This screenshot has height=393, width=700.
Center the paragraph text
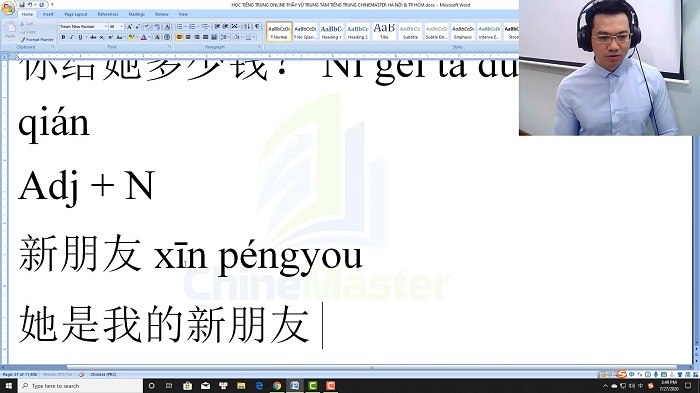pyautogui.click(x=188, y=37)
